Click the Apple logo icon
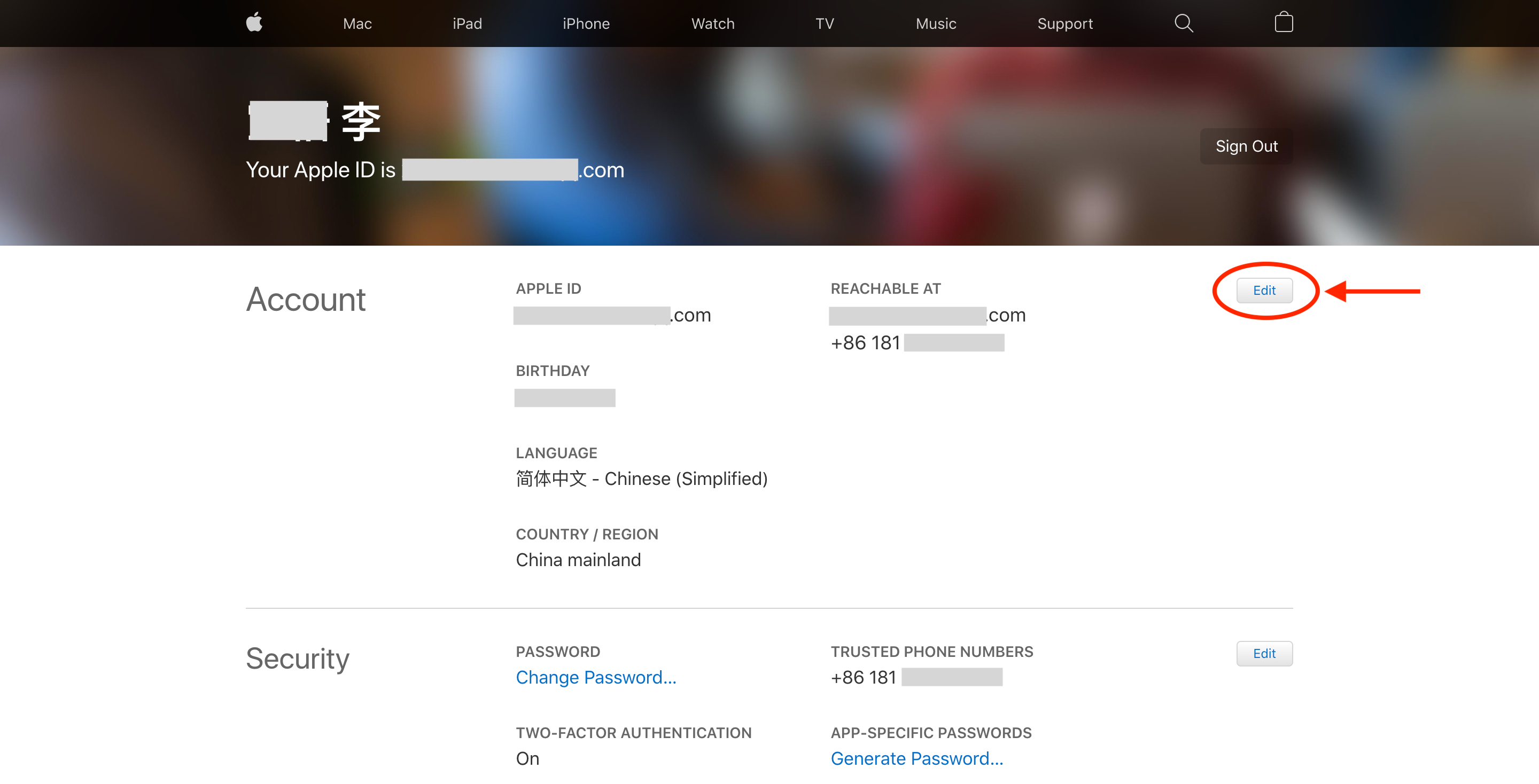 coord(254,22)
